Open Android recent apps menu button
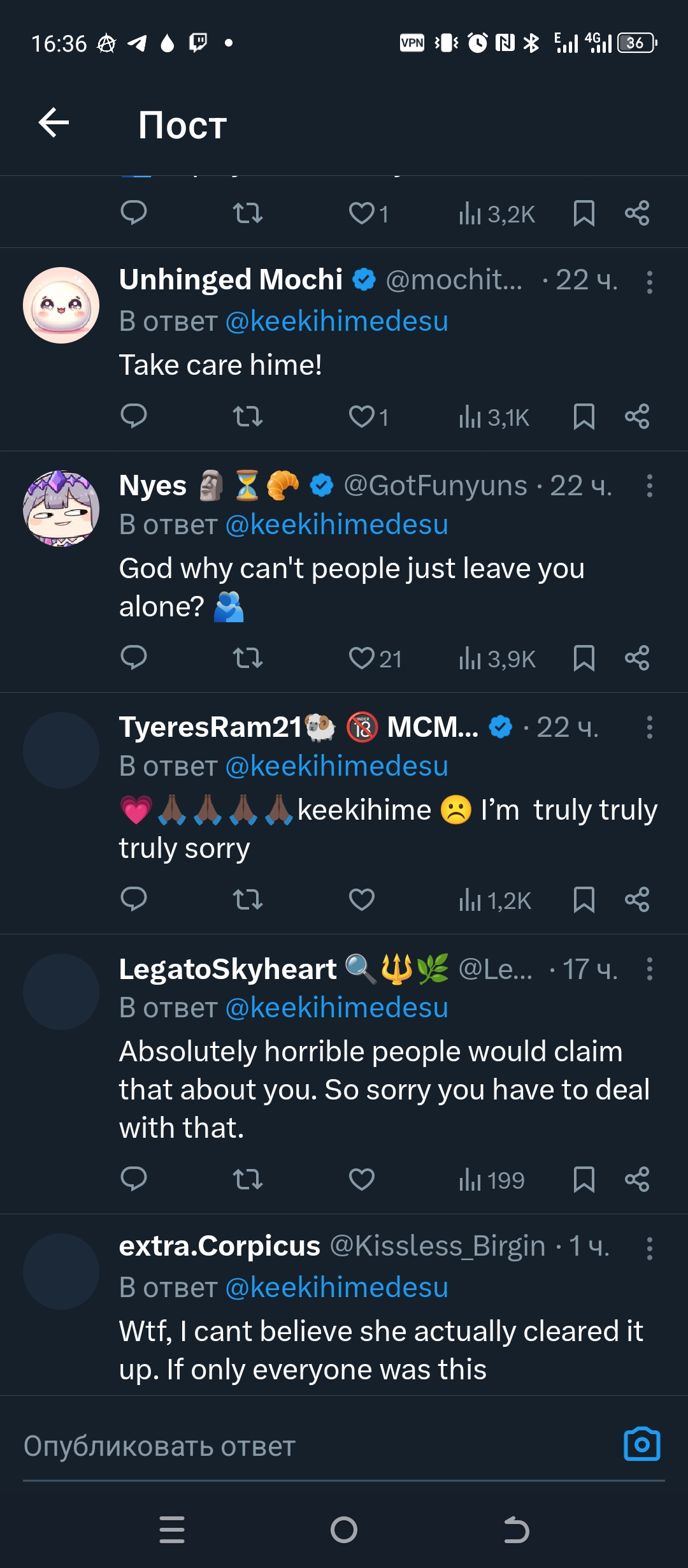Screen dimensions: 688x1568 click(x=172, y=1530)
